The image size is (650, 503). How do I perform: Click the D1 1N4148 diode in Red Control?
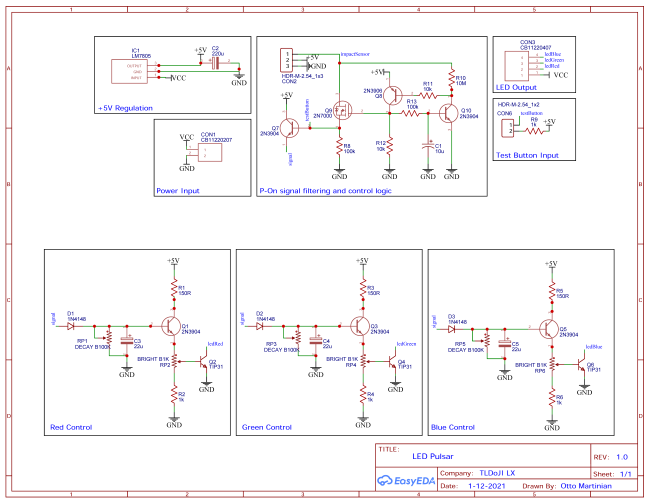[71, 325]
